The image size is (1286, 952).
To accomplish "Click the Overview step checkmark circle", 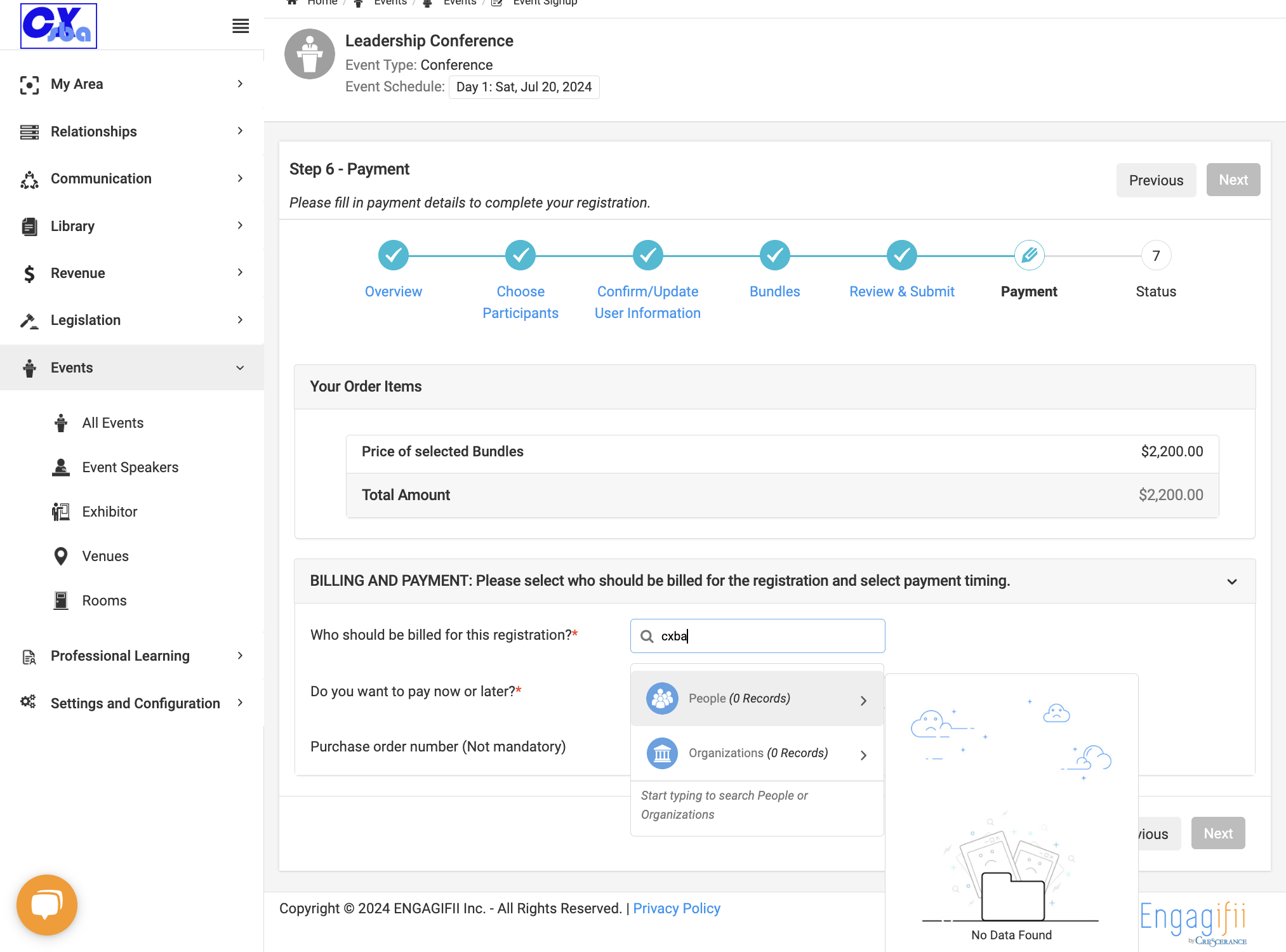I will (394, 256).
